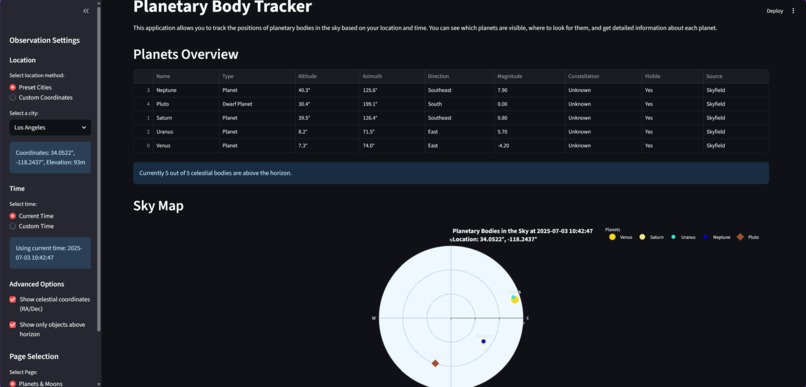
Task: Toggle Neptune in the sky map legend
Action: (716, 237)
